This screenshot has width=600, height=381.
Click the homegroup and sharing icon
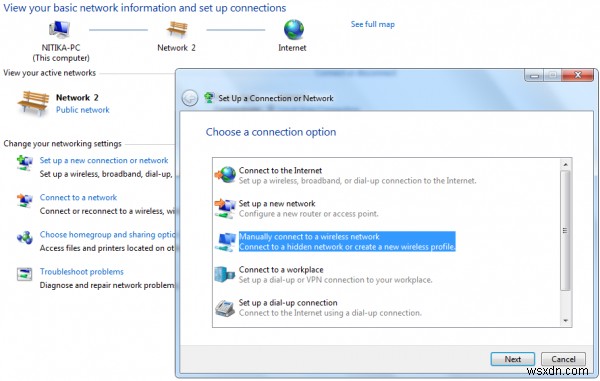point(24,238)
